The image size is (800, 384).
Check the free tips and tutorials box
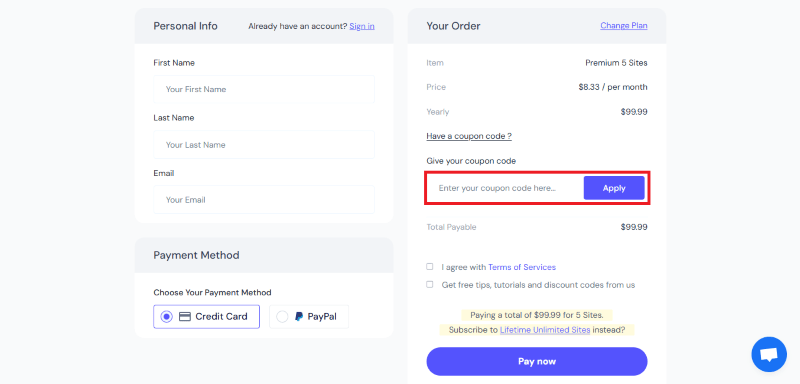[x=430, y=285]
